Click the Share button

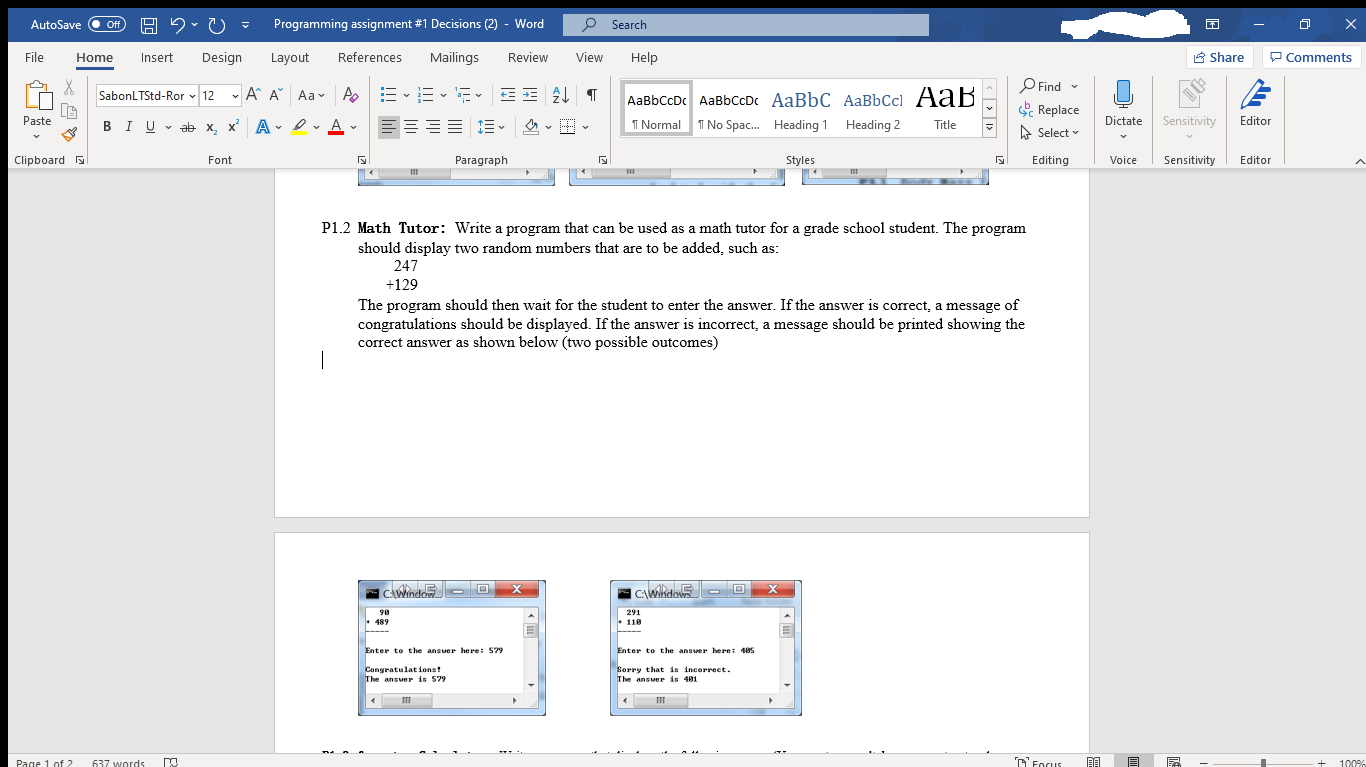tap(1218, 57)
